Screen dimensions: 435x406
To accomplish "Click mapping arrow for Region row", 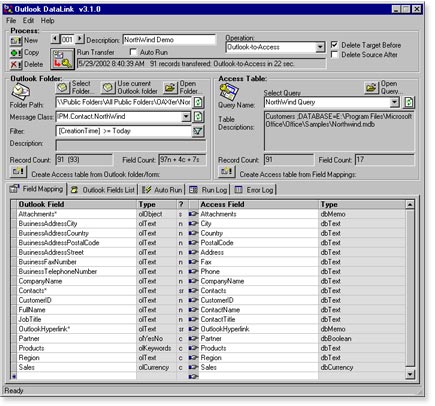I will point(193,358).
